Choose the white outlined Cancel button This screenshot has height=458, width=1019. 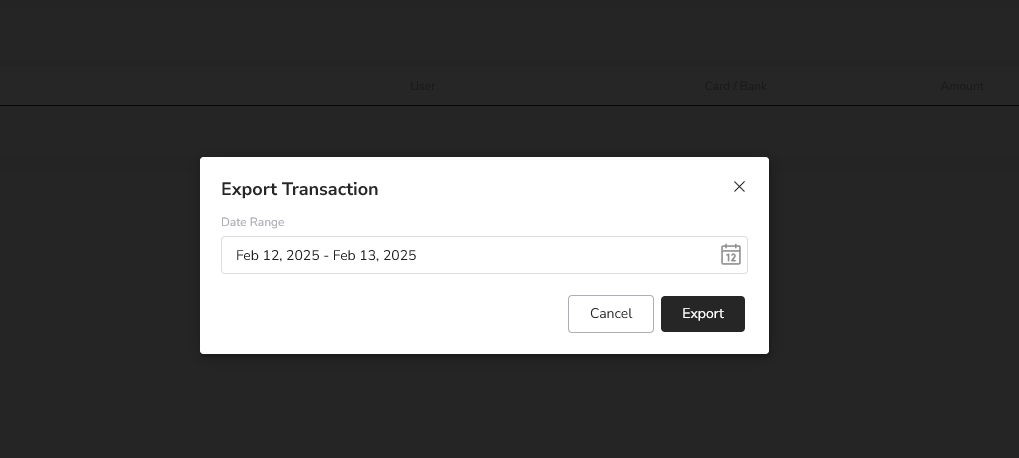click(611, 314)
